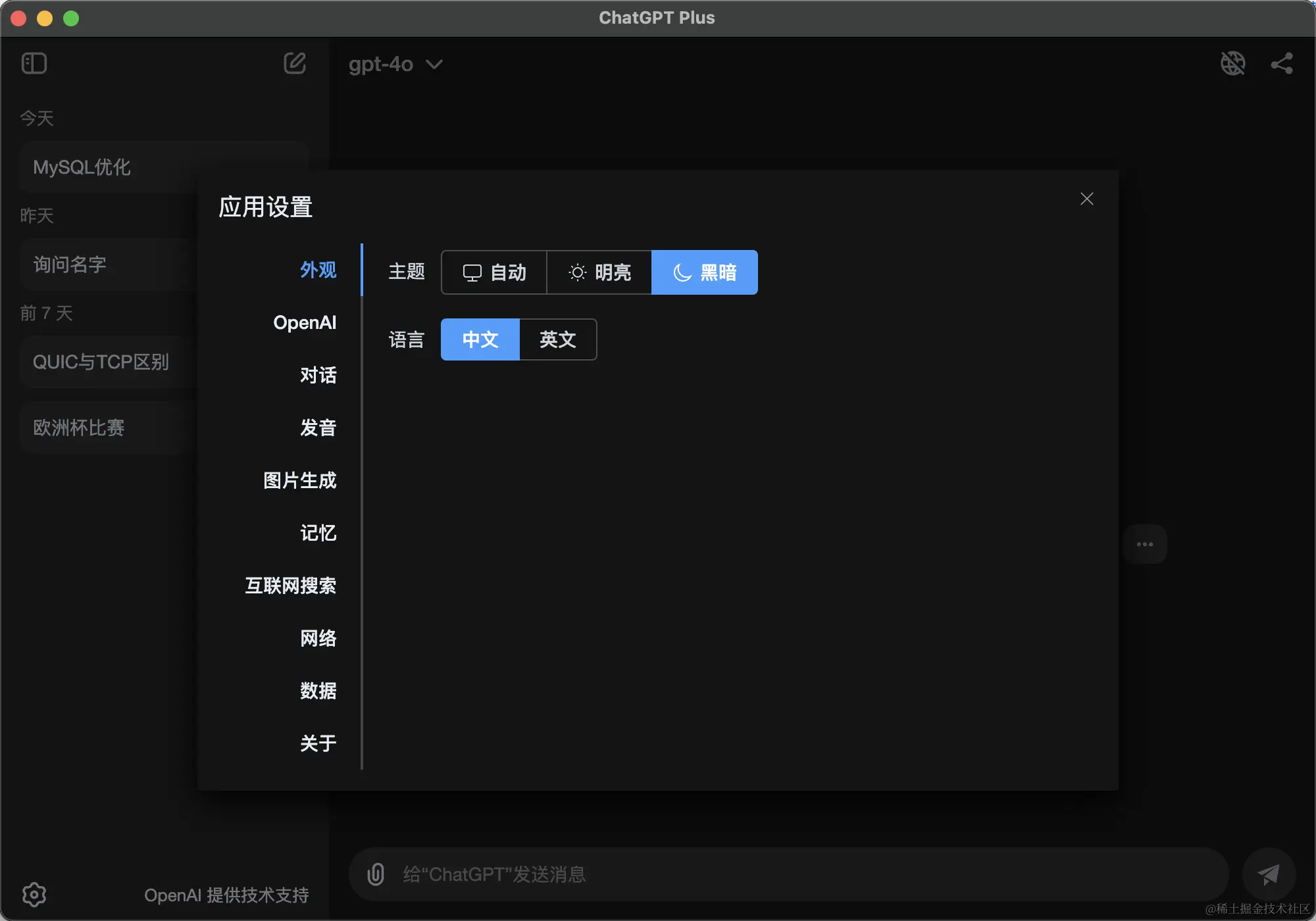
Task: Click the paperclip attachment icon
Action: [x=376, y=874]
